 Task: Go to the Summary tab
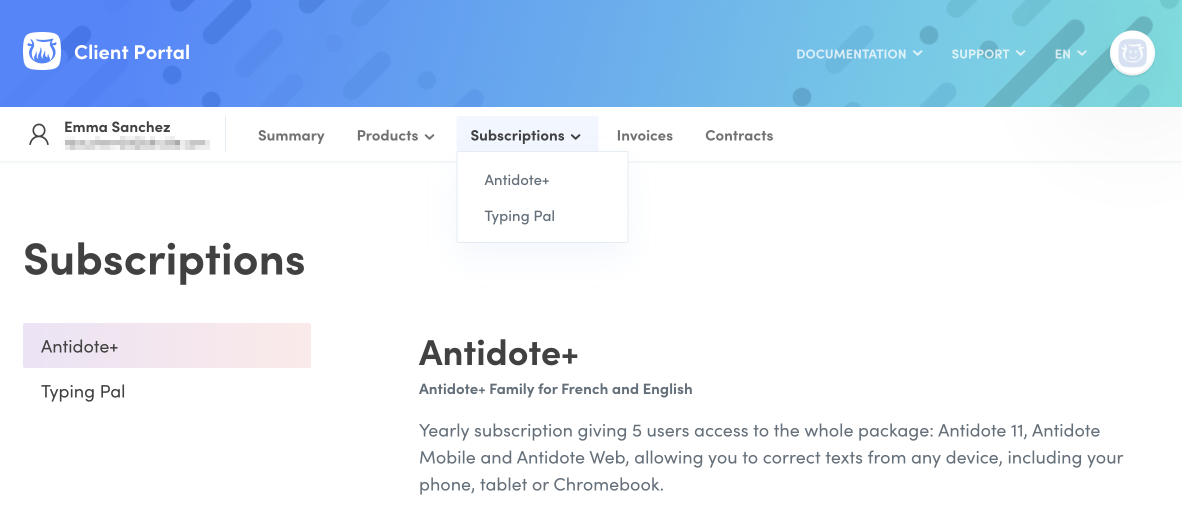pos(291,136)
